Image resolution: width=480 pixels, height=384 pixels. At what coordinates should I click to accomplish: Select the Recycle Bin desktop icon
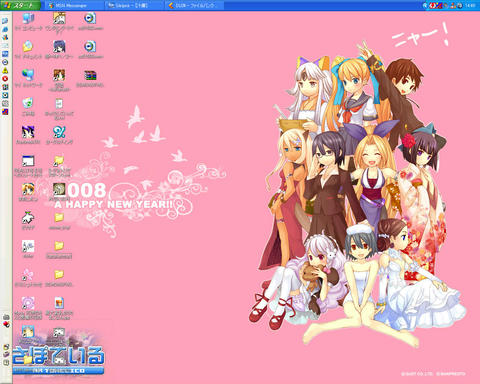pyautogui.click(x=28, y=103)
